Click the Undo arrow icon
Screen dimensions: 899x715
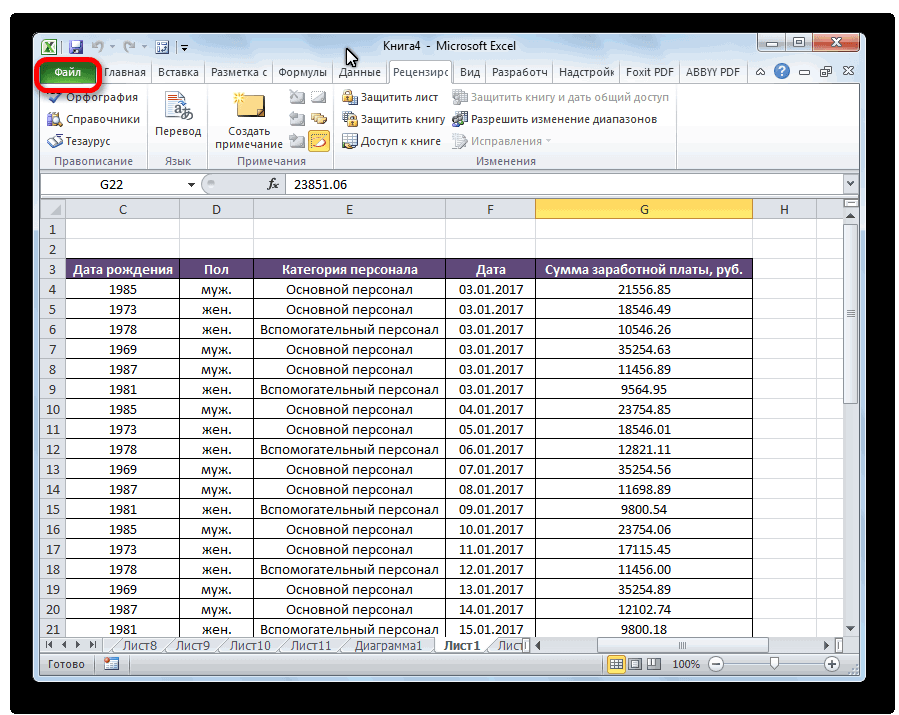pos(97,46)
